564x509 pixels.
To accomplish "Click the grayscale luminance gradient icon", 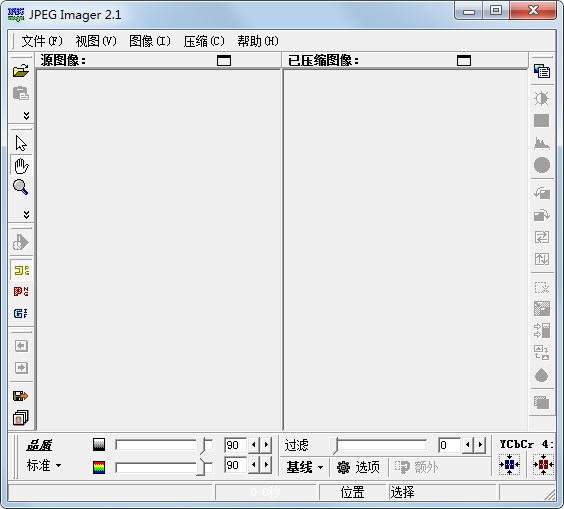I will point(99,444).
